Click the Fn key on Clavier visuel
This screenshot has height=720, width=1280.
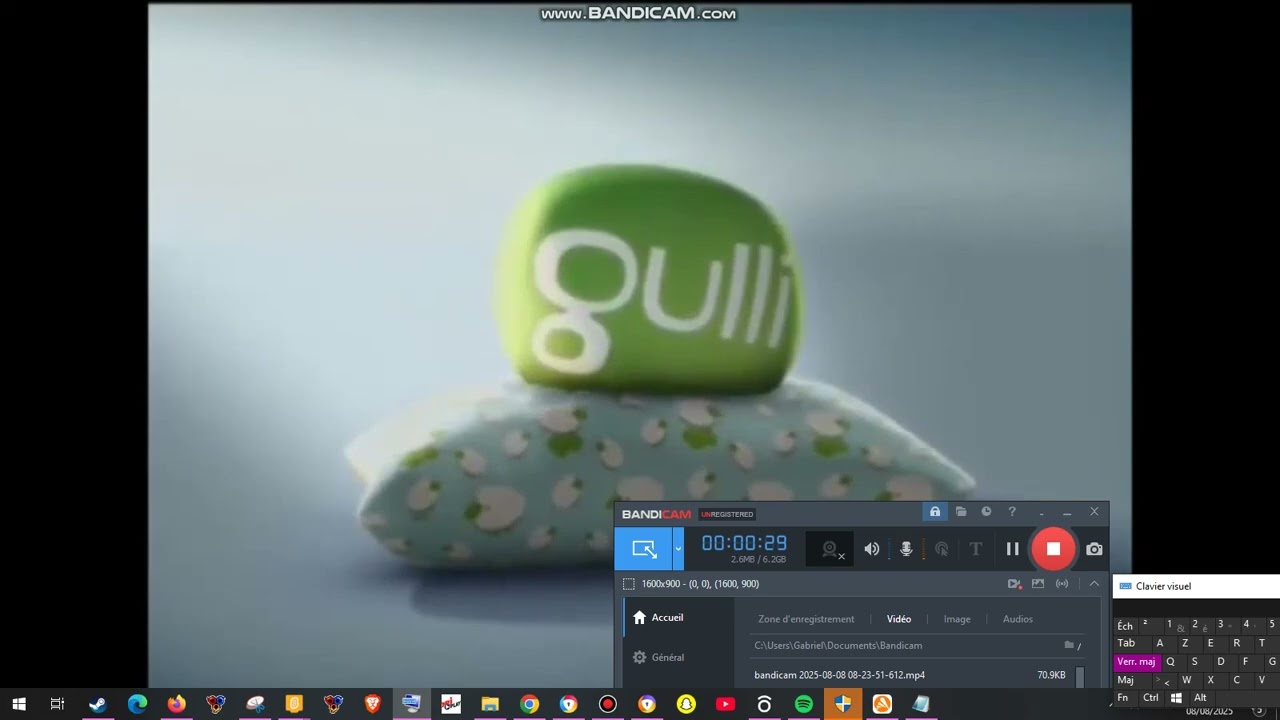[1123, 698]
